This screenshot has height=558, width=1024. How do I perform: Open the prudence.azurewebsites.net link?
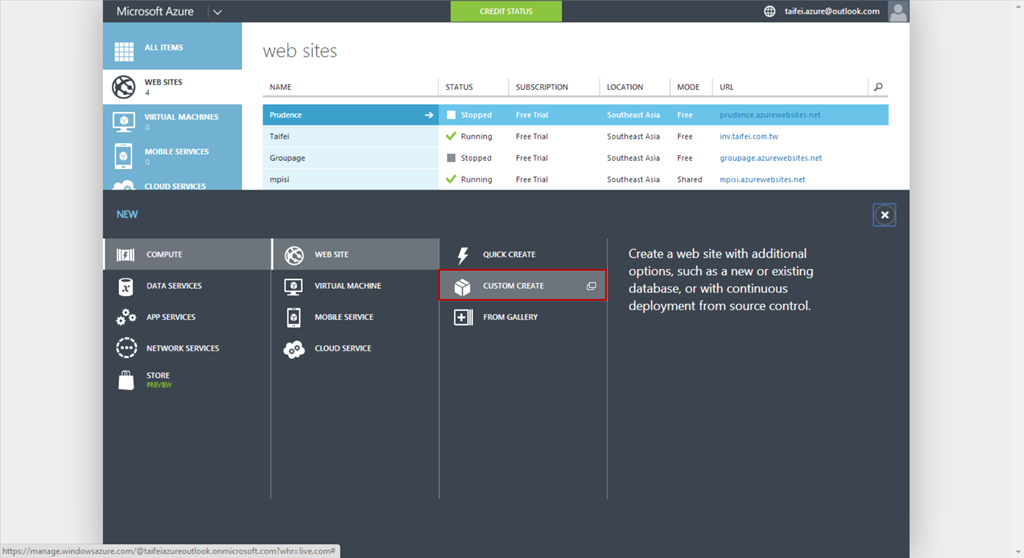tap(770, 115)
